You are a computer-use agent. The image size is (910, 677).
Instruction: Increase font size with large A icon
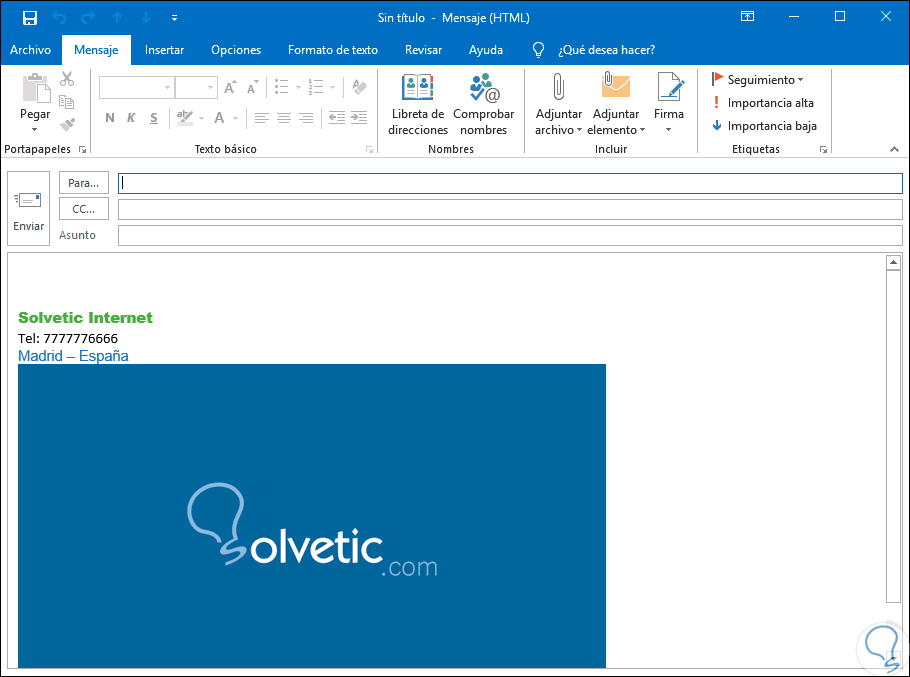coord(230,88)
